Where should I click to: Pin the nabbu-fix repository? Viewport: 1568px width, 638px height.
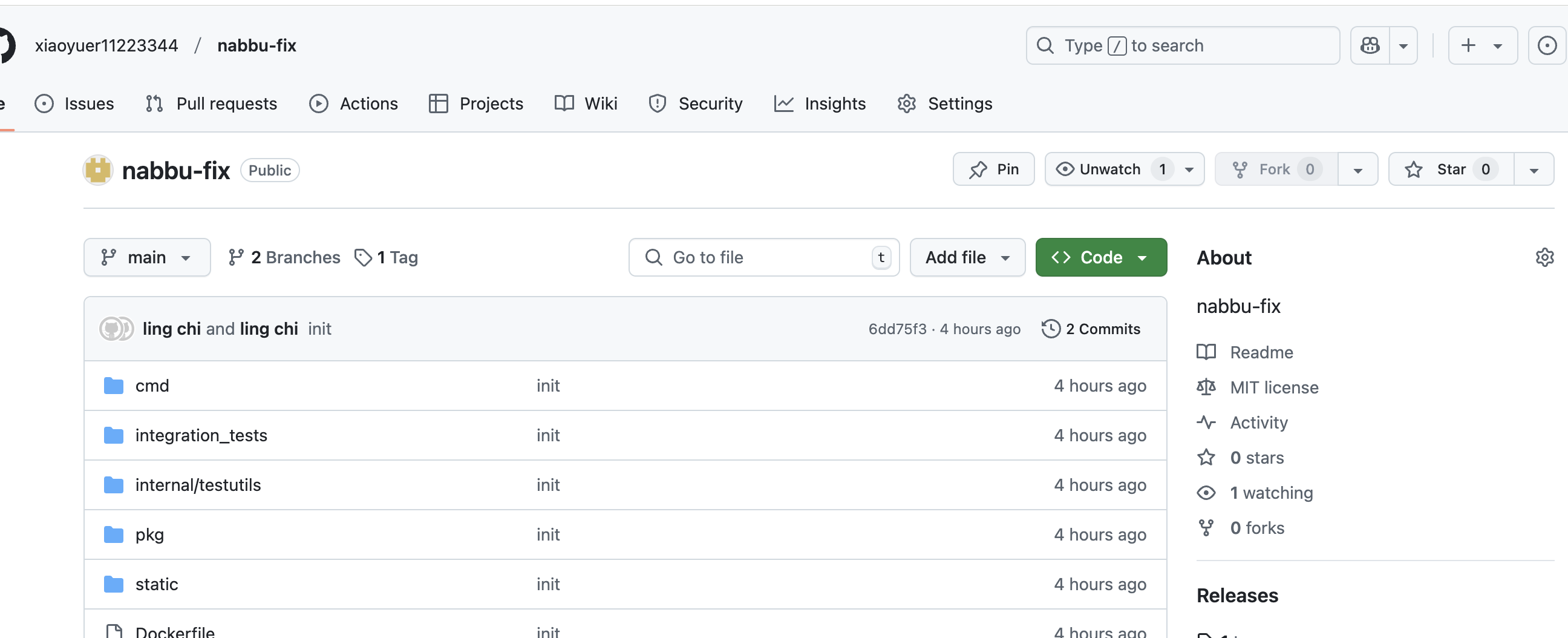click(x=993, y=169)
